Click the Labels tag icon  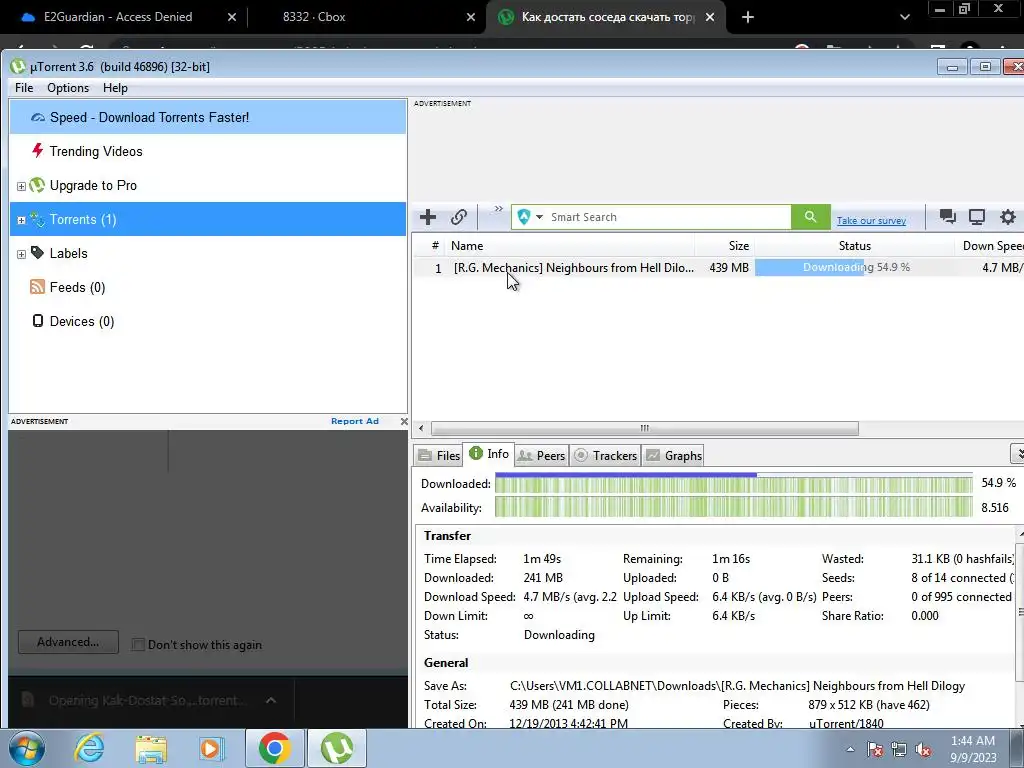pos(37,253)
